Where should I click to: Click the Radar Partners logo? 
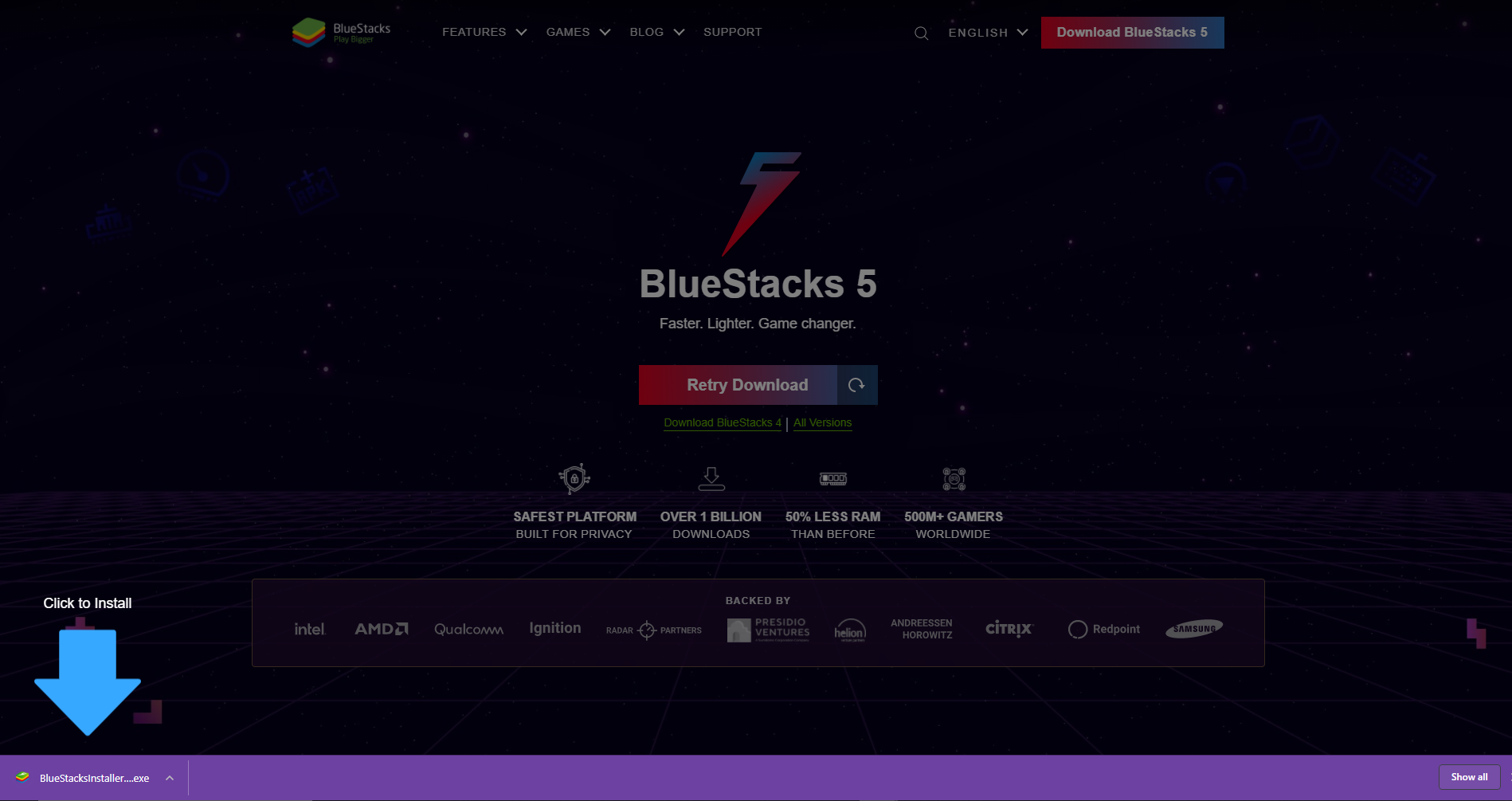[654, 630]
